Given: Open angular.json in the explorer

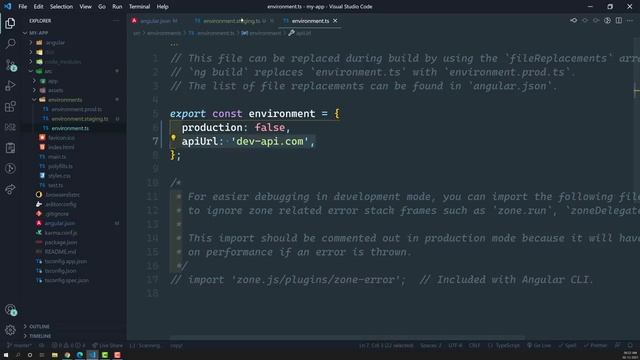Looking at the screenshot, I should point(60,223).
